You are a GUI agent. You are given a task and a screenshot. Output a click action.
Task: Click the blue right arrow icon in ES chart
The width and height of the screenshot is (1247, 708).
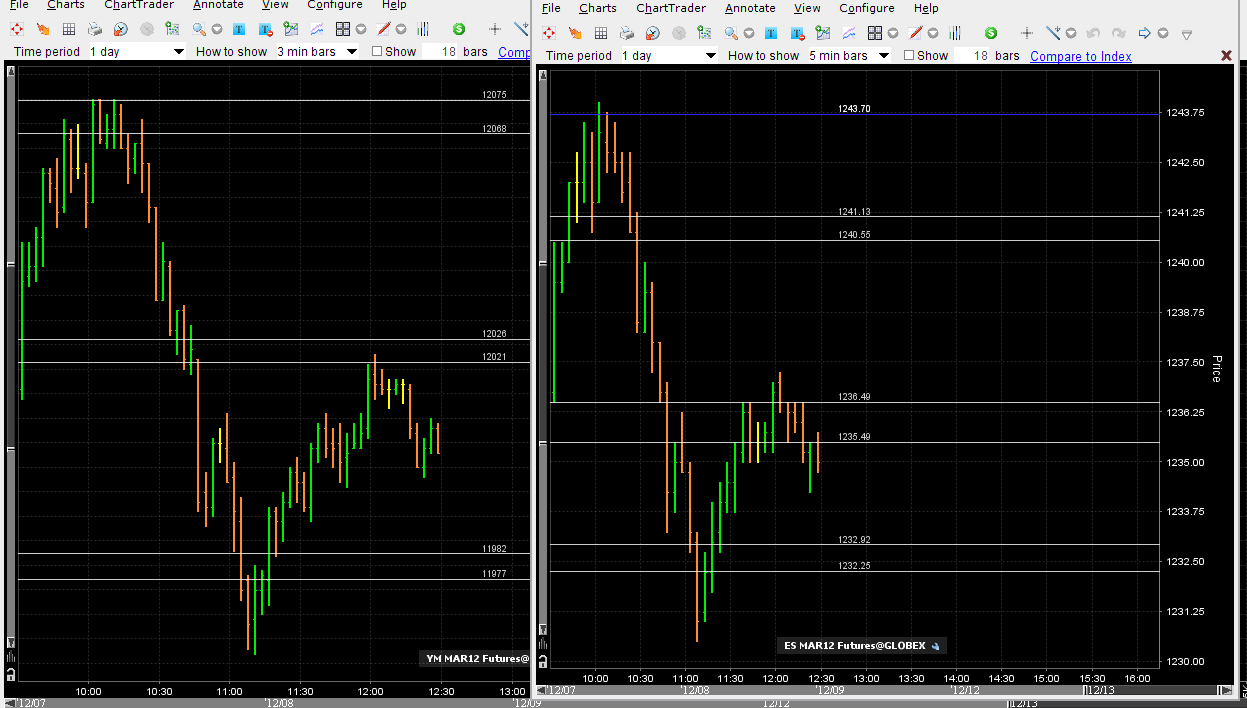click(x=1145, y=33)
